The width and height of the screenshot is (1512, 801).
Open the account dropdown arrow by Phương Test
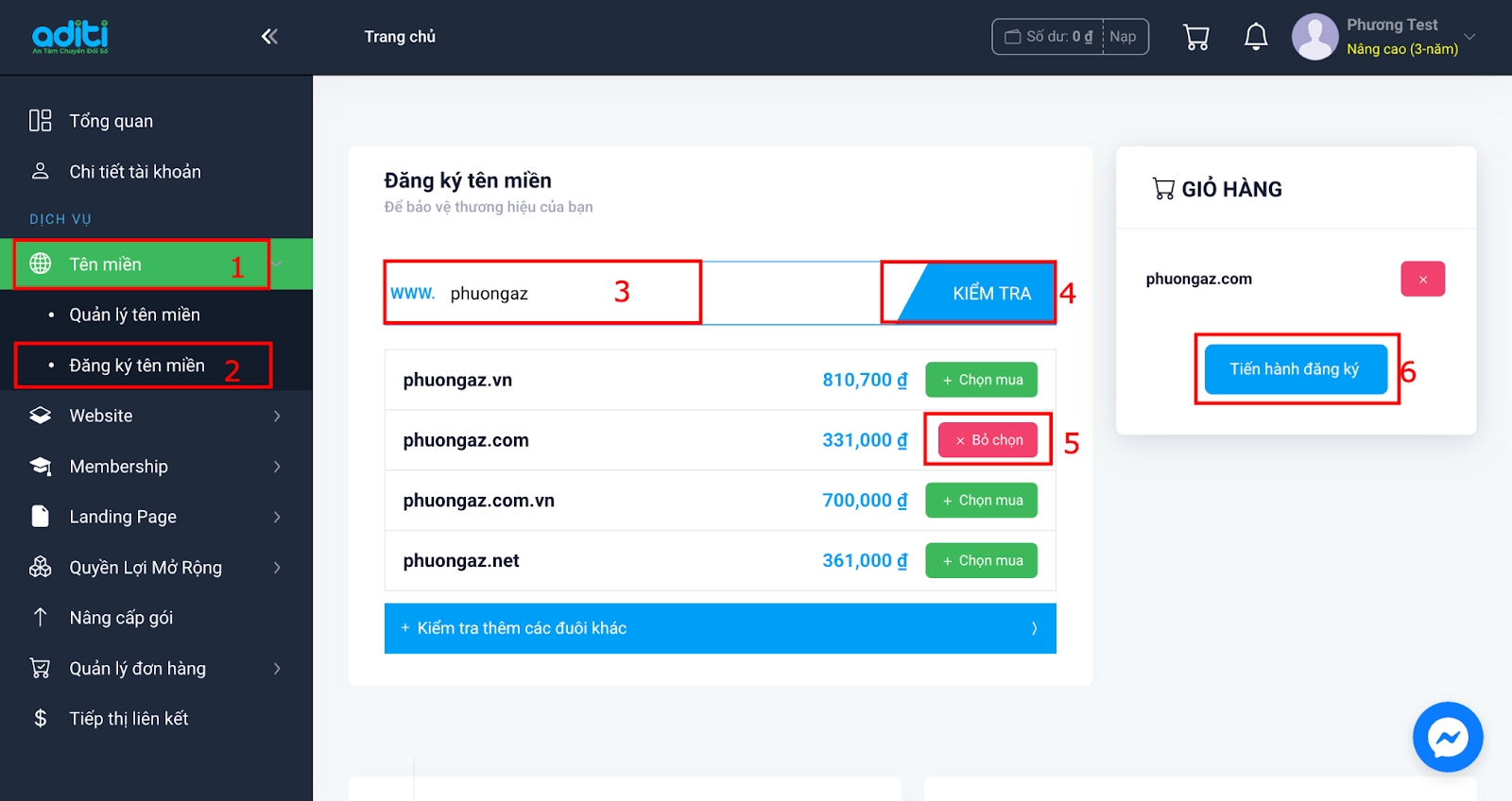tap(1469, 37)
